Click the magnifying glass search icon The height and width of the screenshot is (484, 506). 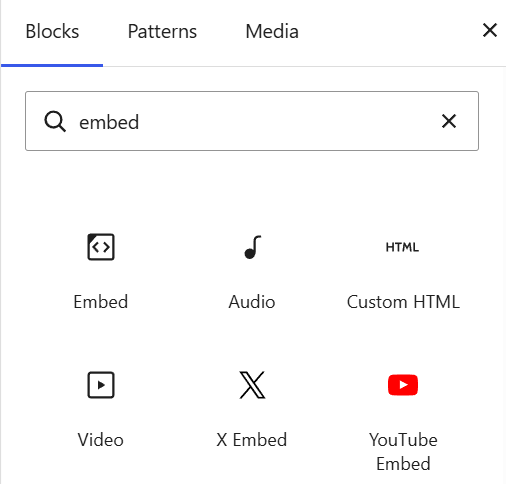(x=55, y=122)
